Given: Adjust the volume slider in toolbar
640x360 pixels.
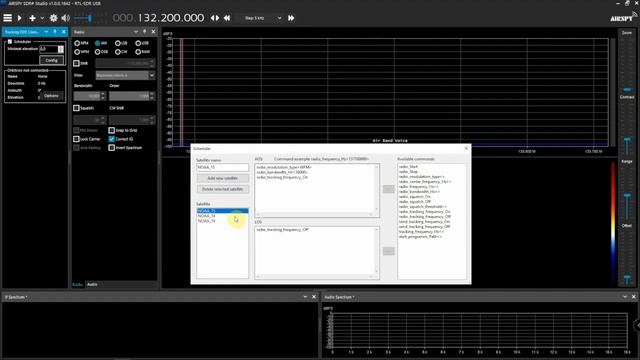Looking at the screenshot, I should tap(90, 18).
